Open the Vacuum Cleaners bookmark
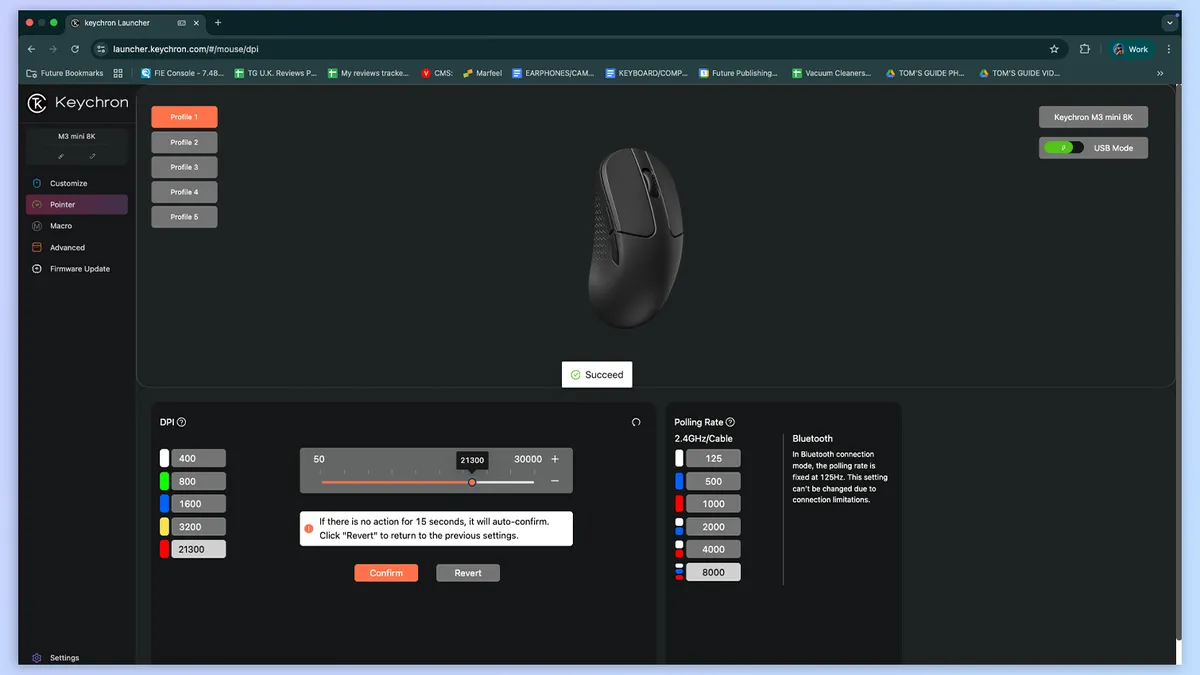The height and width of the screenshot is (675, 1200). click(x=831, y=73)
